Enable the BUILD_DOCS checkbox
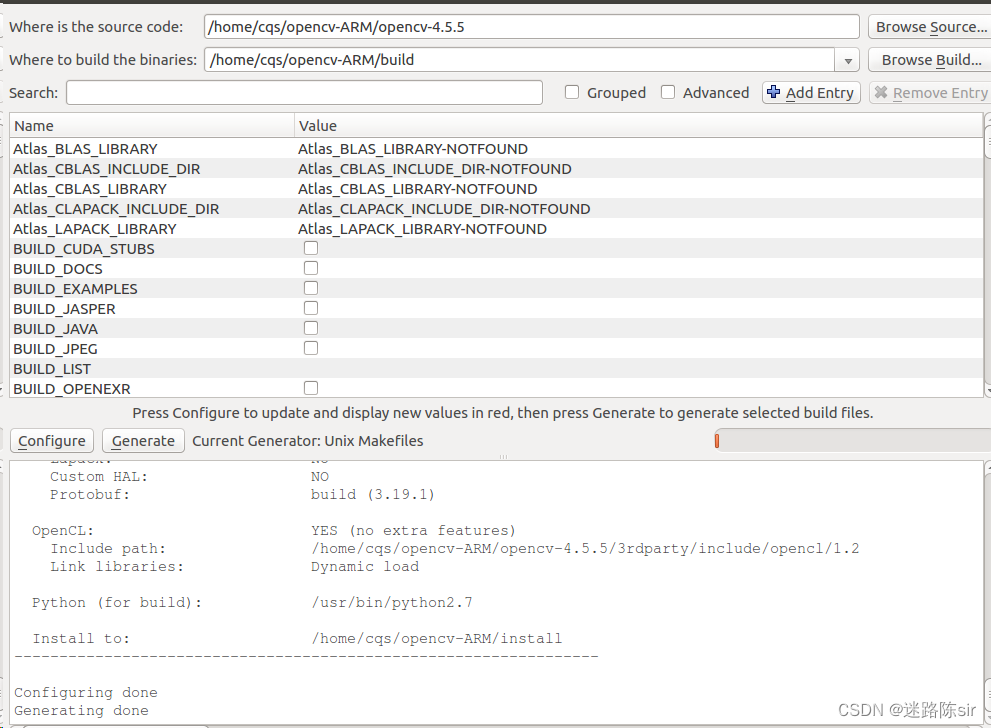991x728 pixels. tap(310, 267)
